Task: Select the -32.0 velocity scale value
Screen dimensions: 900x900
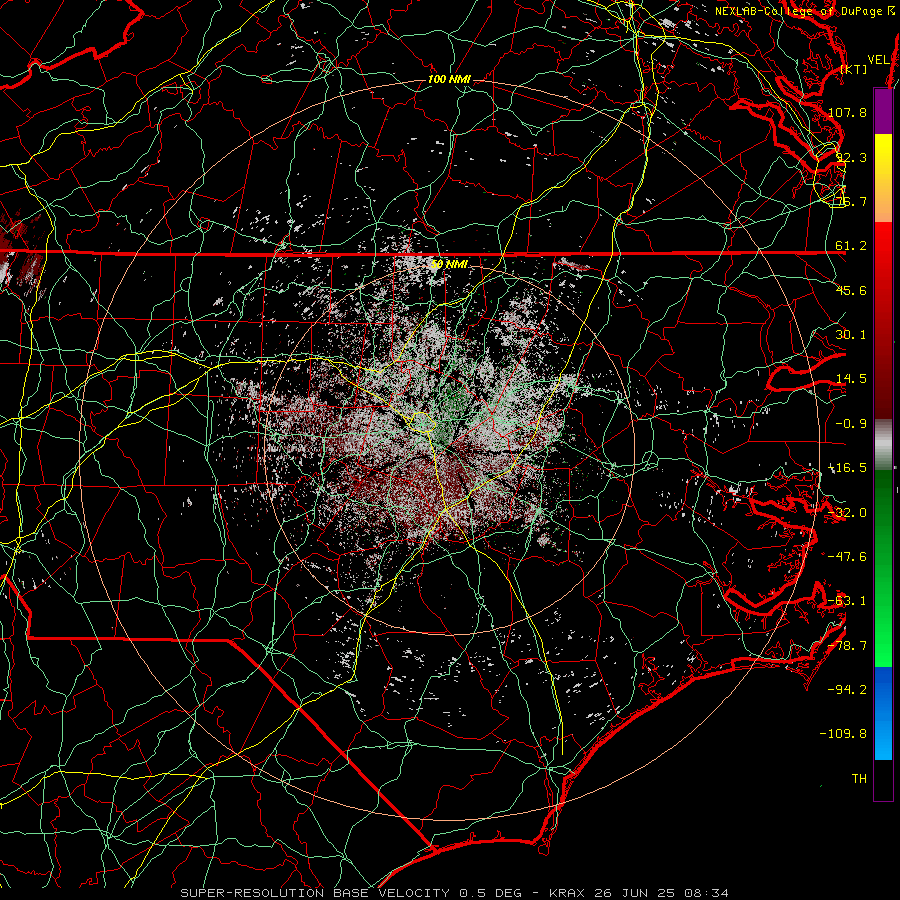Action: click(x=847, y=513)
